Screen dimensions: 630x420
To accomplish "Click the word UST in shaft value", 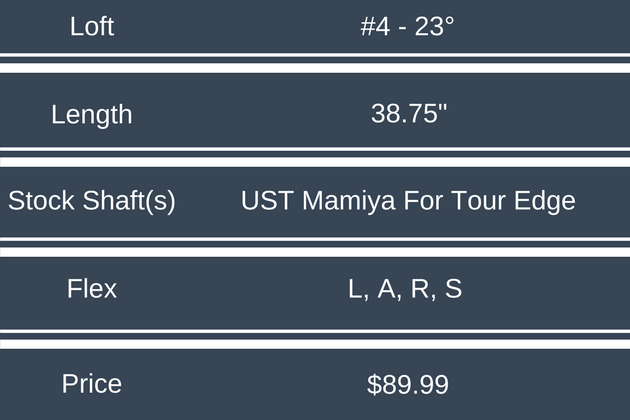I will point(263,201).
